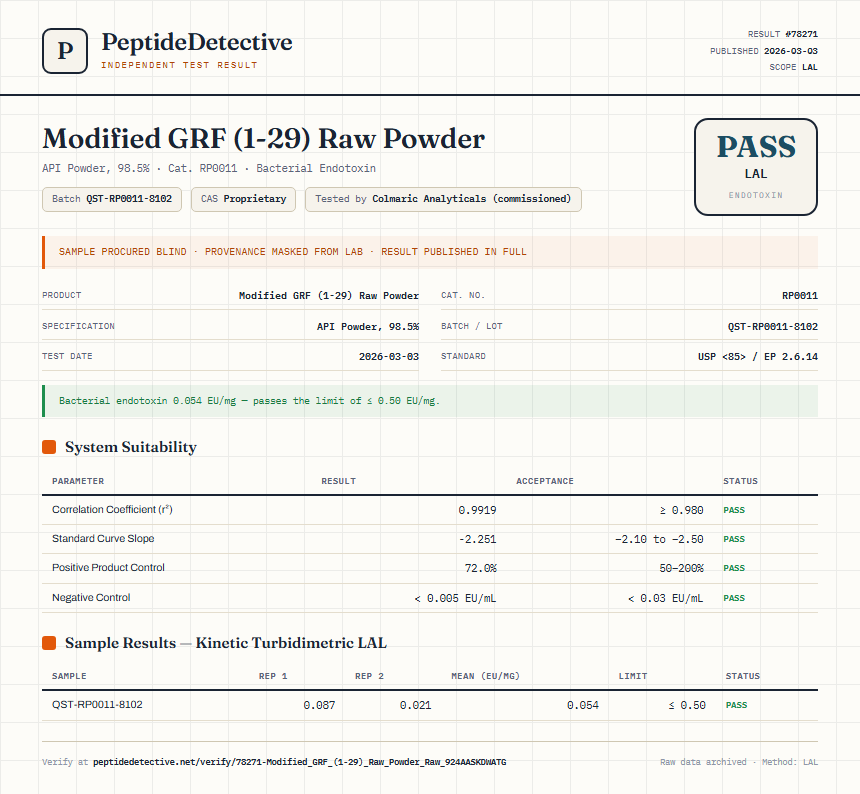Image resolution: width=860 pixels, height=794 pixels.
Task: Click the MEAN (EU/MG) column header
Action: (485, 676)
